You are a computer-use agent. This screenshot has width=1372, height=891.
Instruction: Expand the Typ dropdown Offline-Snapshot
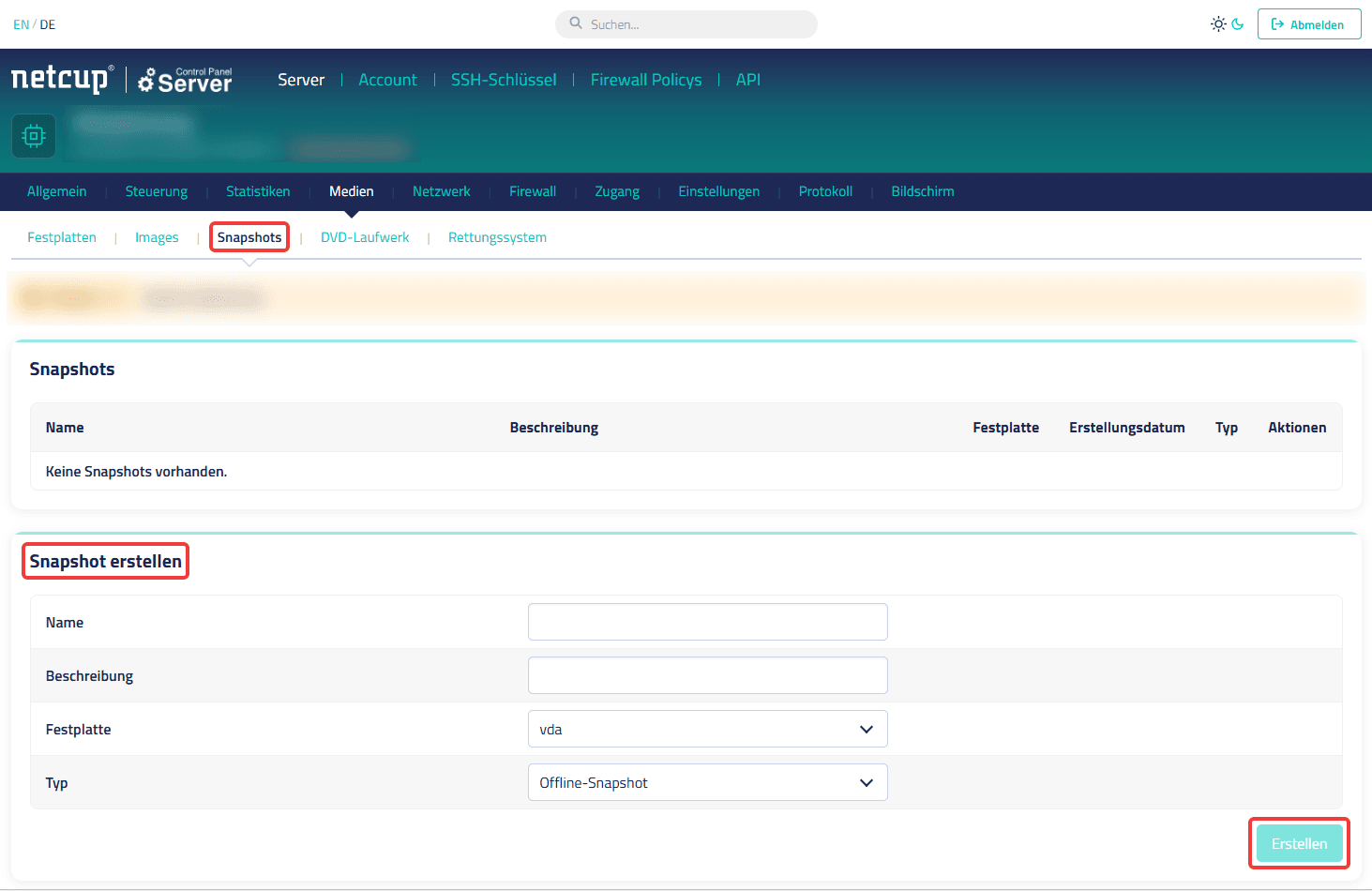[x=708, y=782]
